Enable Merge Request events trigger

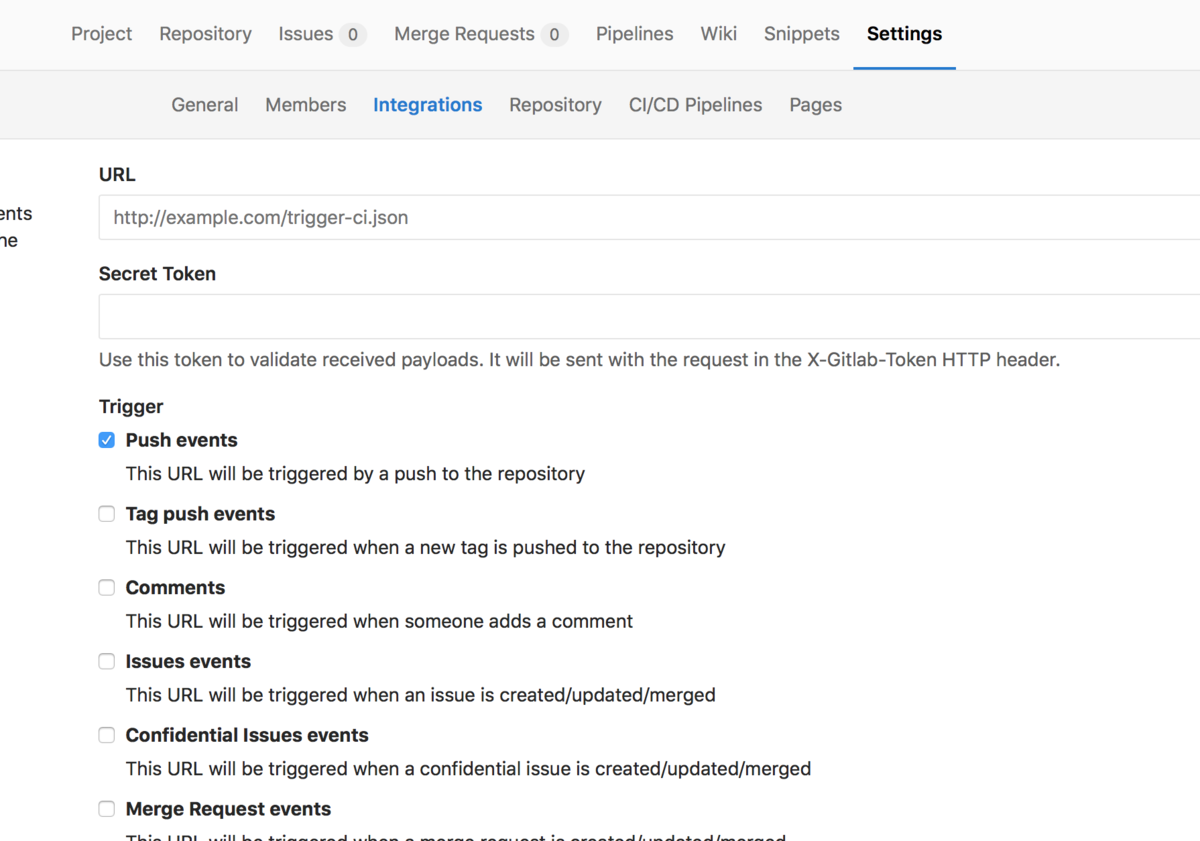pos(107,809)
